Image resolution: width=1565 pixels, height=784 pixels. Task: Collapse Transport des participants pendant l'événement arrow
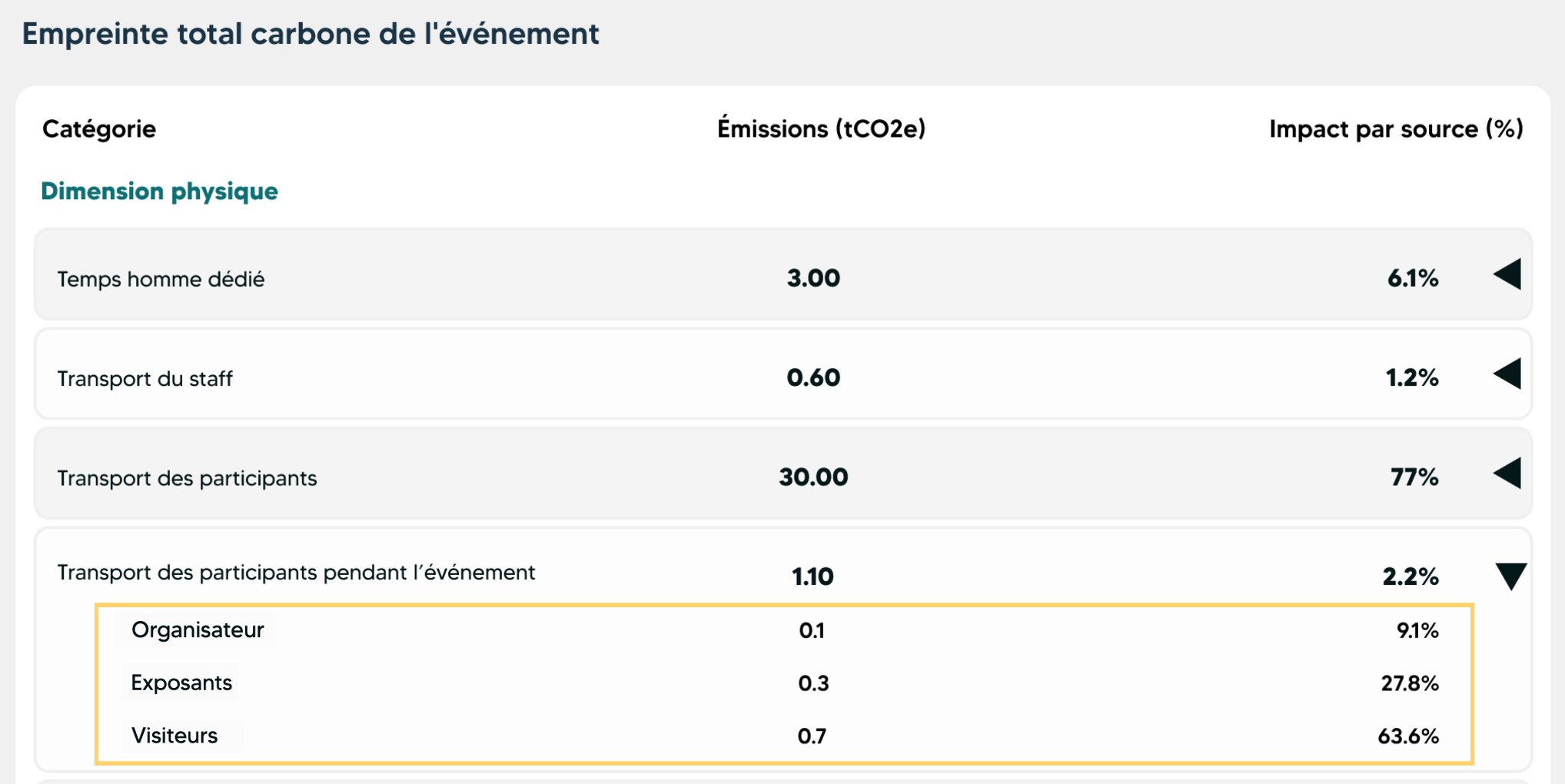pos(1510,576)
